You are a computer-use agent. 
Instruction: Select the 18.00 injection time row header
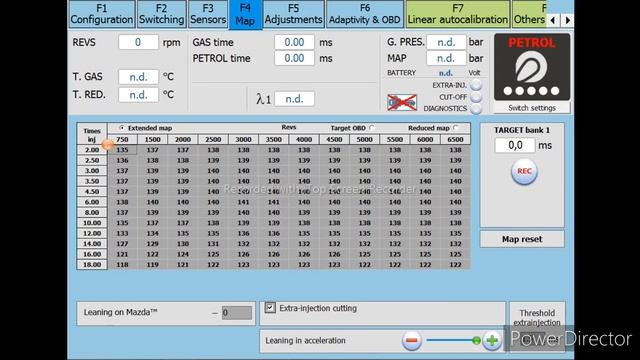pyautogui.click(x=92, y=264)
